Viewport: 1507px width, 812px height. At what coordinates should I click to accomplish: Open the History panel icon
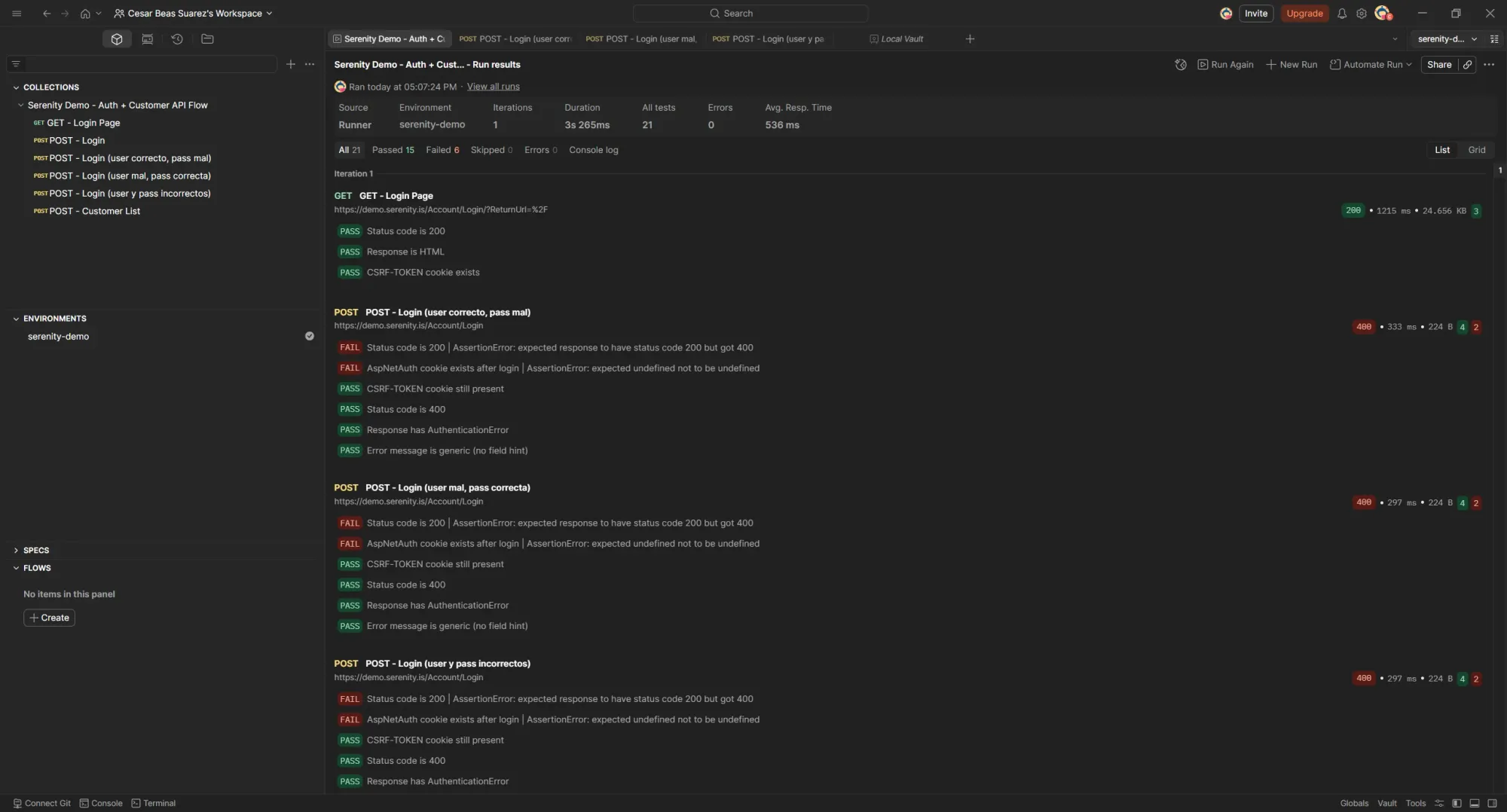[177, 38]
